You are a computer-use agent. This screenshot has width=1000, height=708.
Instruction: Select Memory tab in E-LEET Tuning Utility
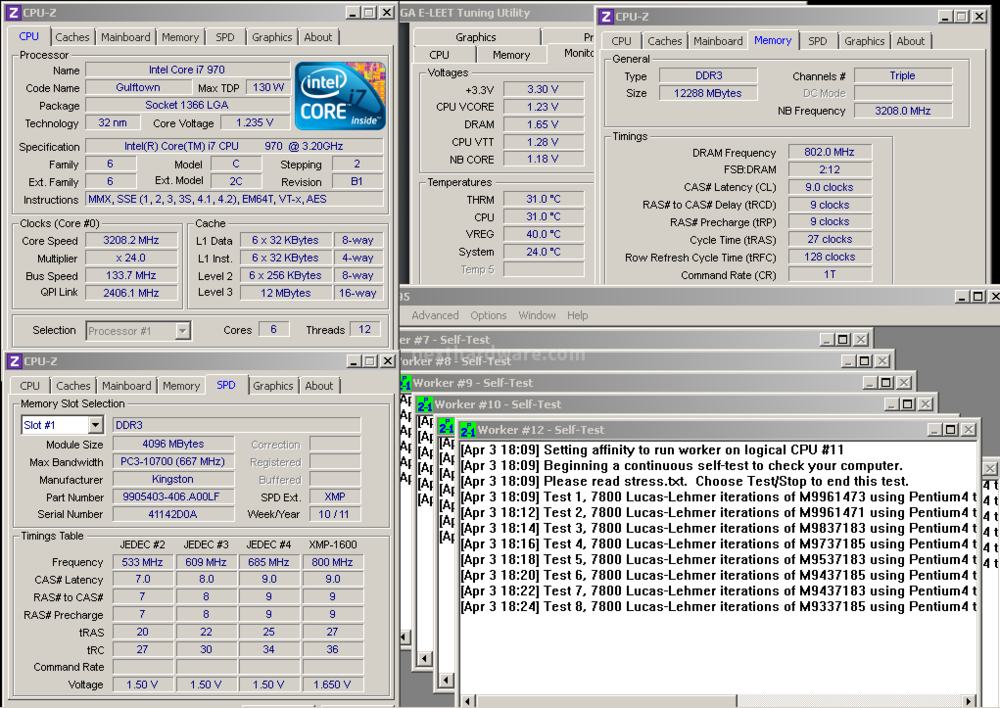coord(511,55)
